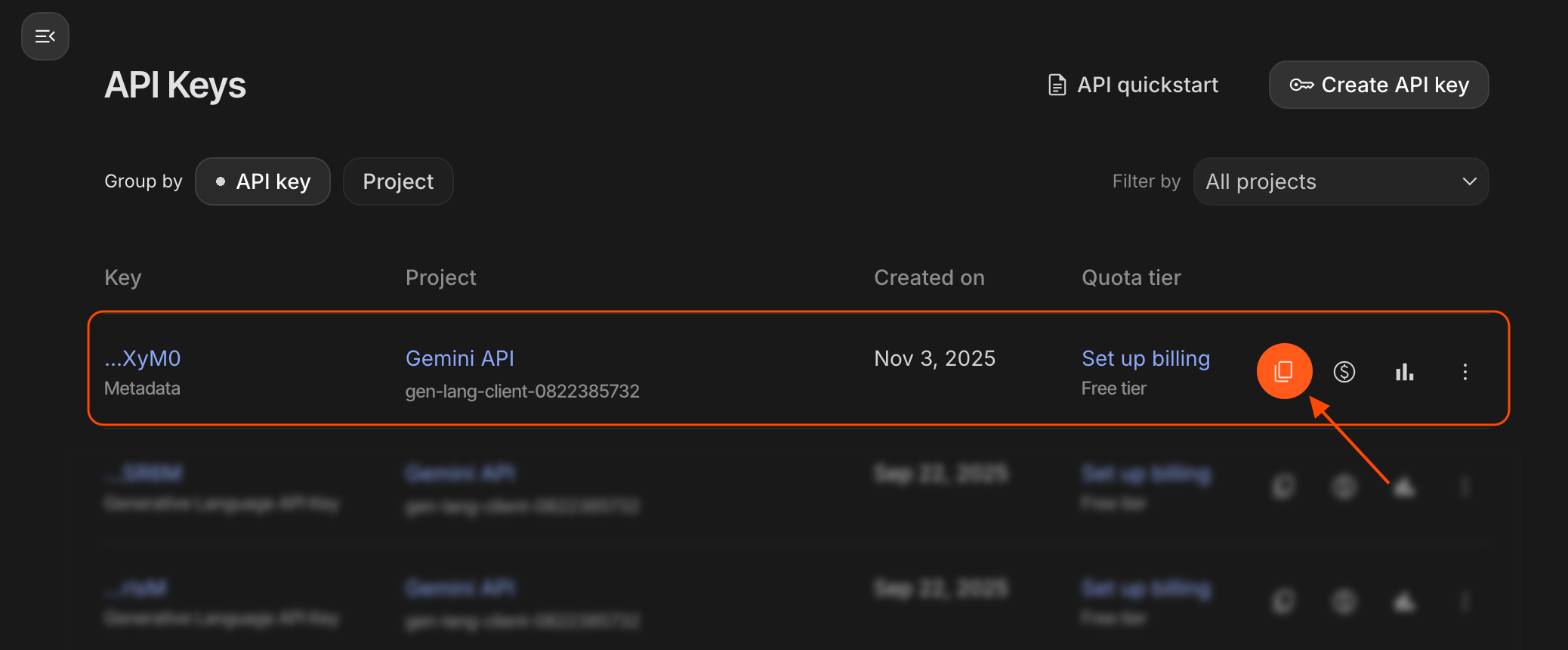The image size is (1568, 650).
Task: Open the more options menu in the third row
Action: (x=1465, y=602)
